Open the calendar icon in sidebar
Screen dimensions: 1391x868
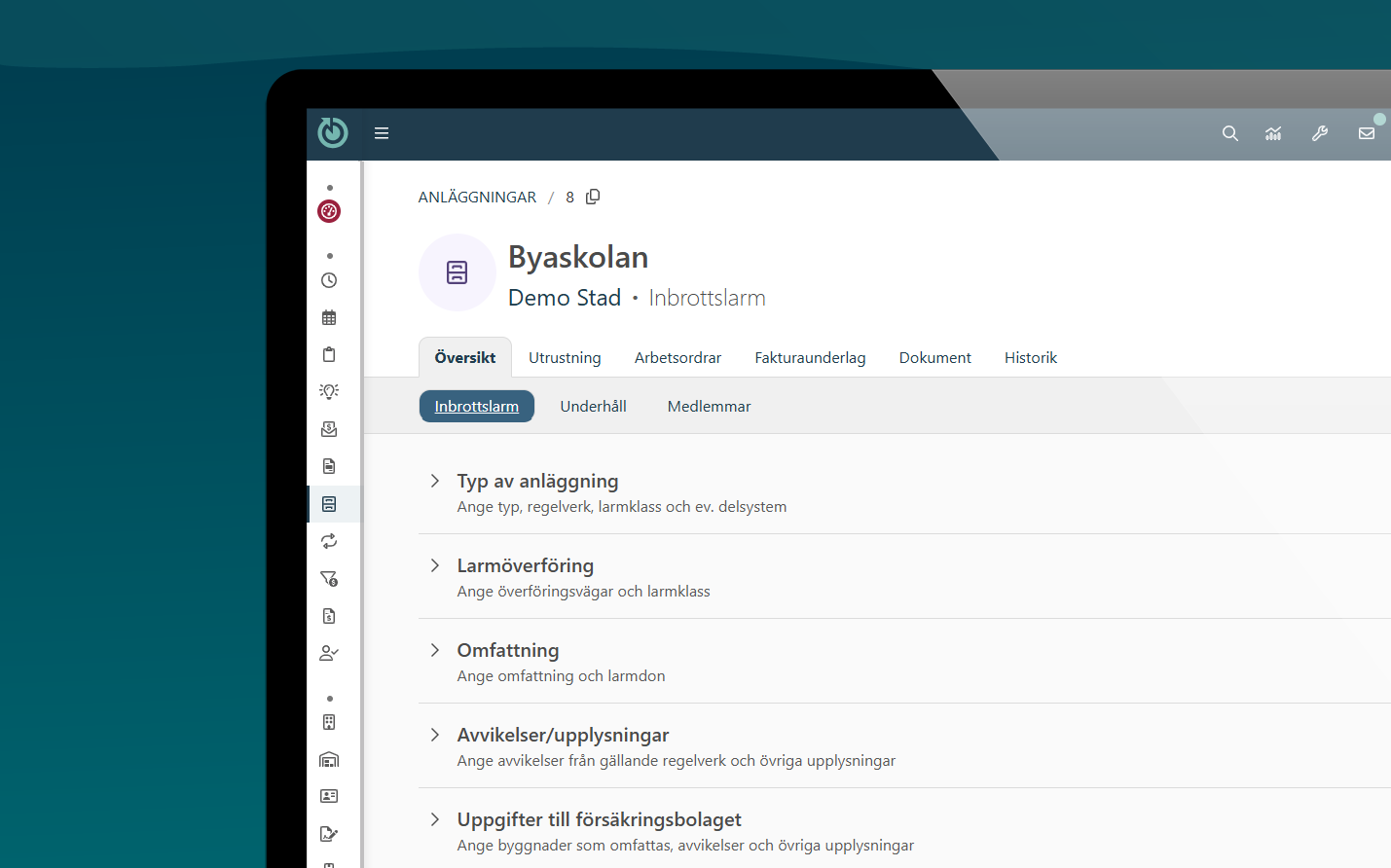pos(329,317)
